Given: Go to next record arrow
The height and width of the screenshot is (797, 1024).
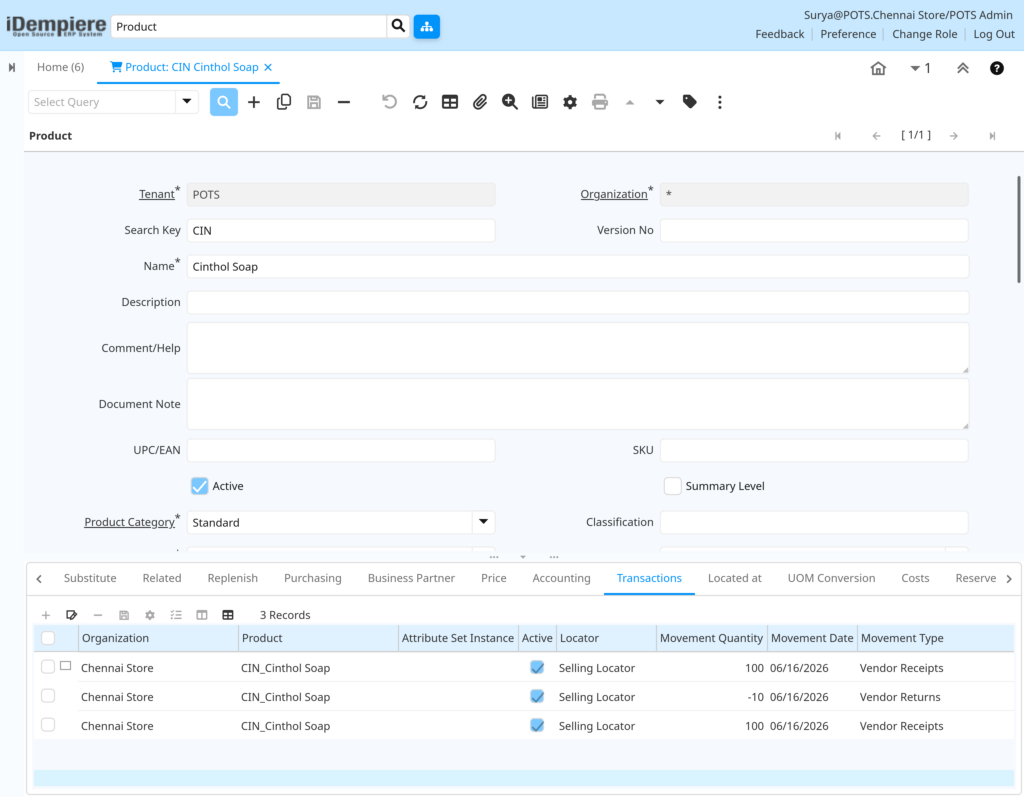Looking at the screenshot, I should coord(954,136).
